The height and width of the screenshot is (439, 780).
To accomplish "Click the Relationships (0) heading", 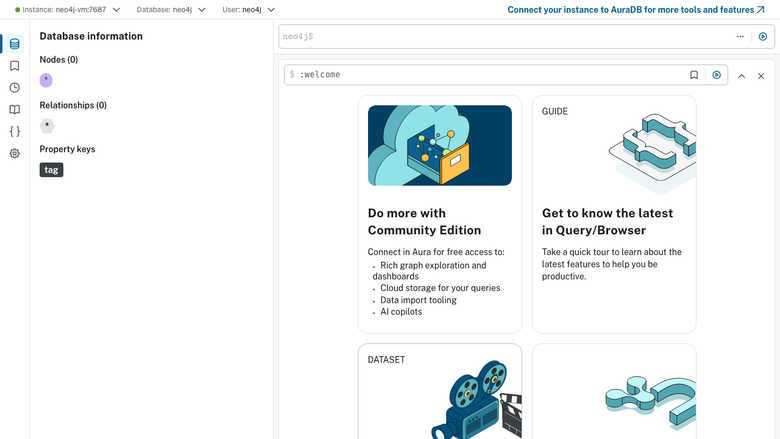I will pos(73,105).
